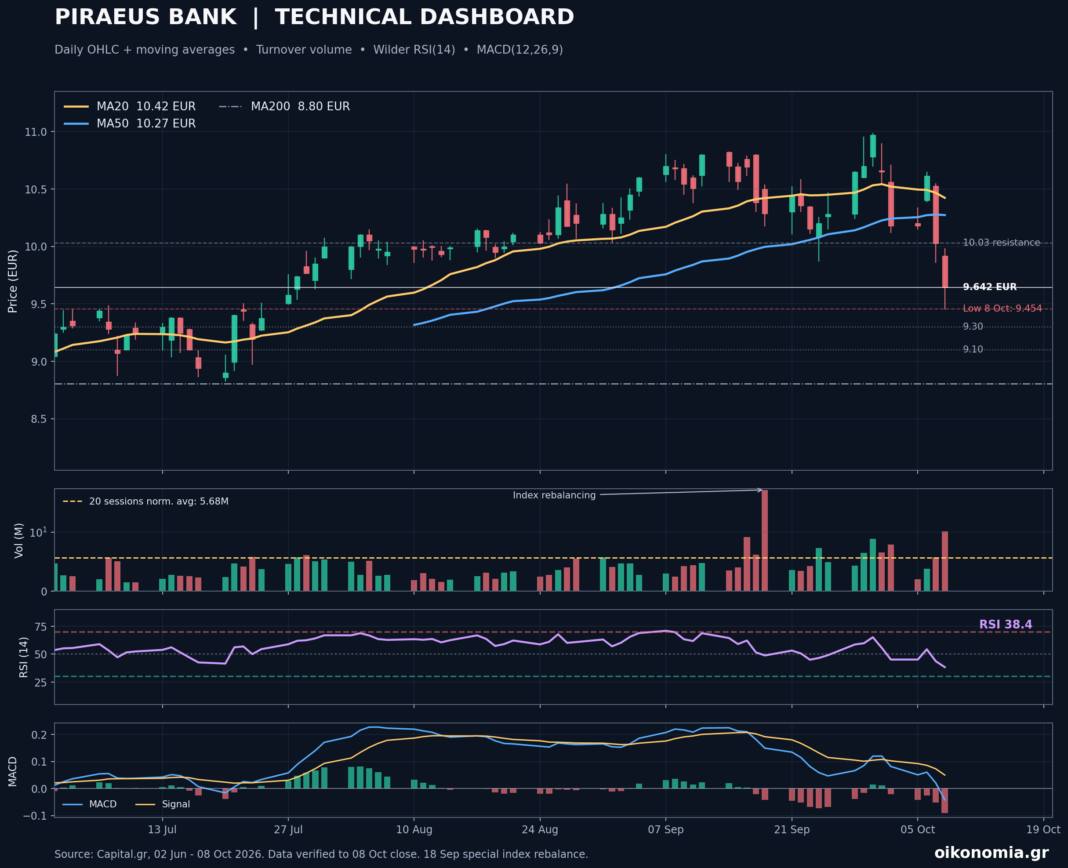Click the 05 Oct date axis label
The height and width of the screenshot is (868, 1068).
point(917,829)
